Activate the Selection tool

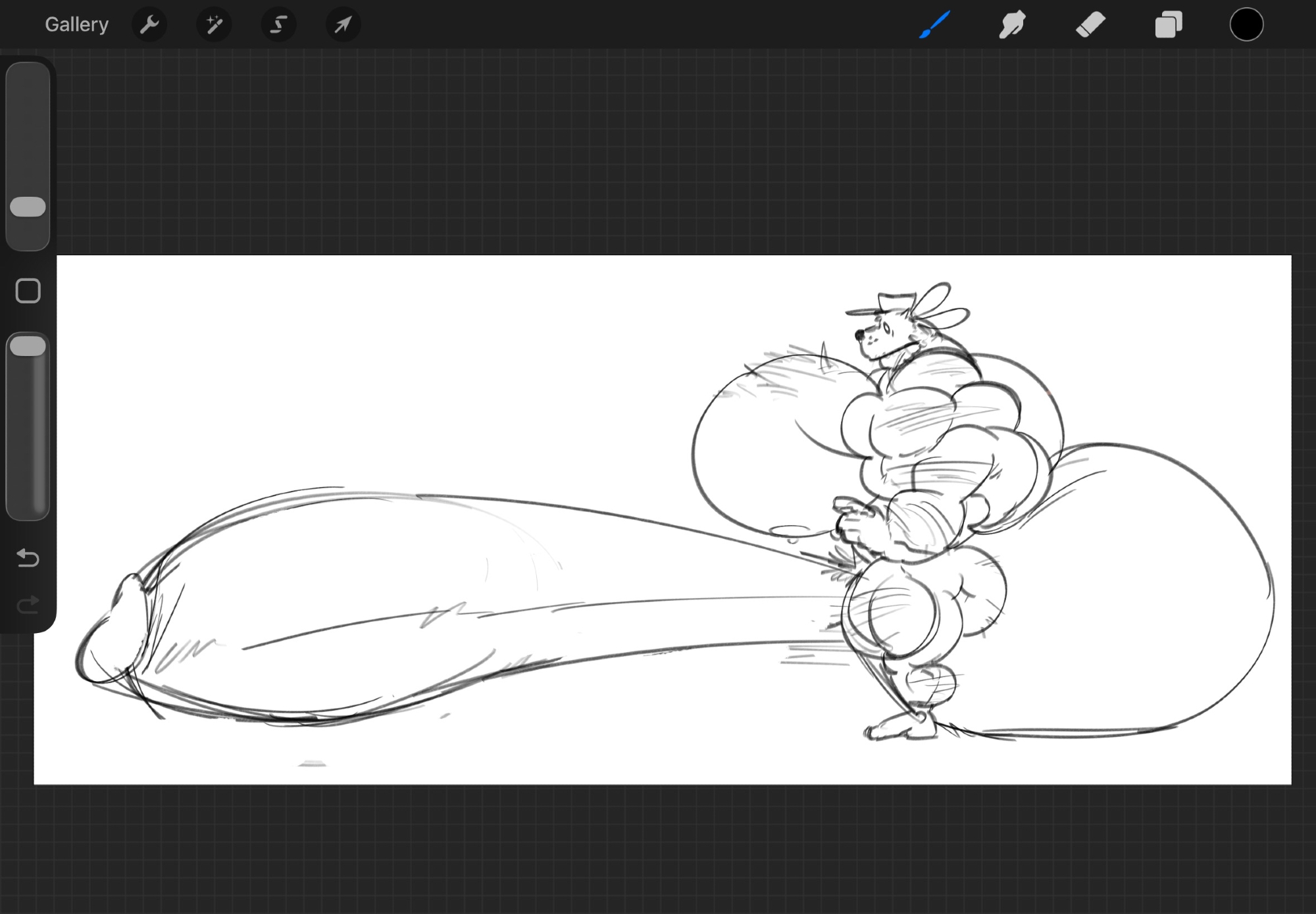click(278, 25)
